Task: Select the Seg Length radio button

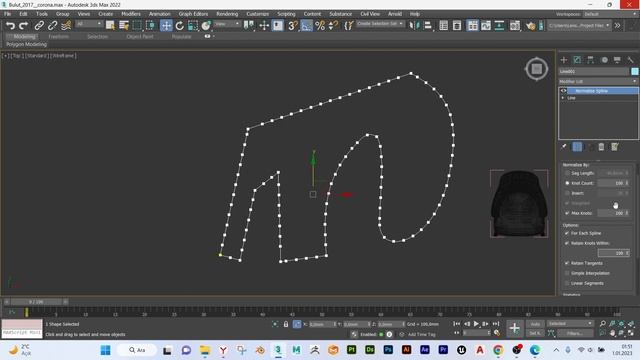Action: click(x=567, y=173)
